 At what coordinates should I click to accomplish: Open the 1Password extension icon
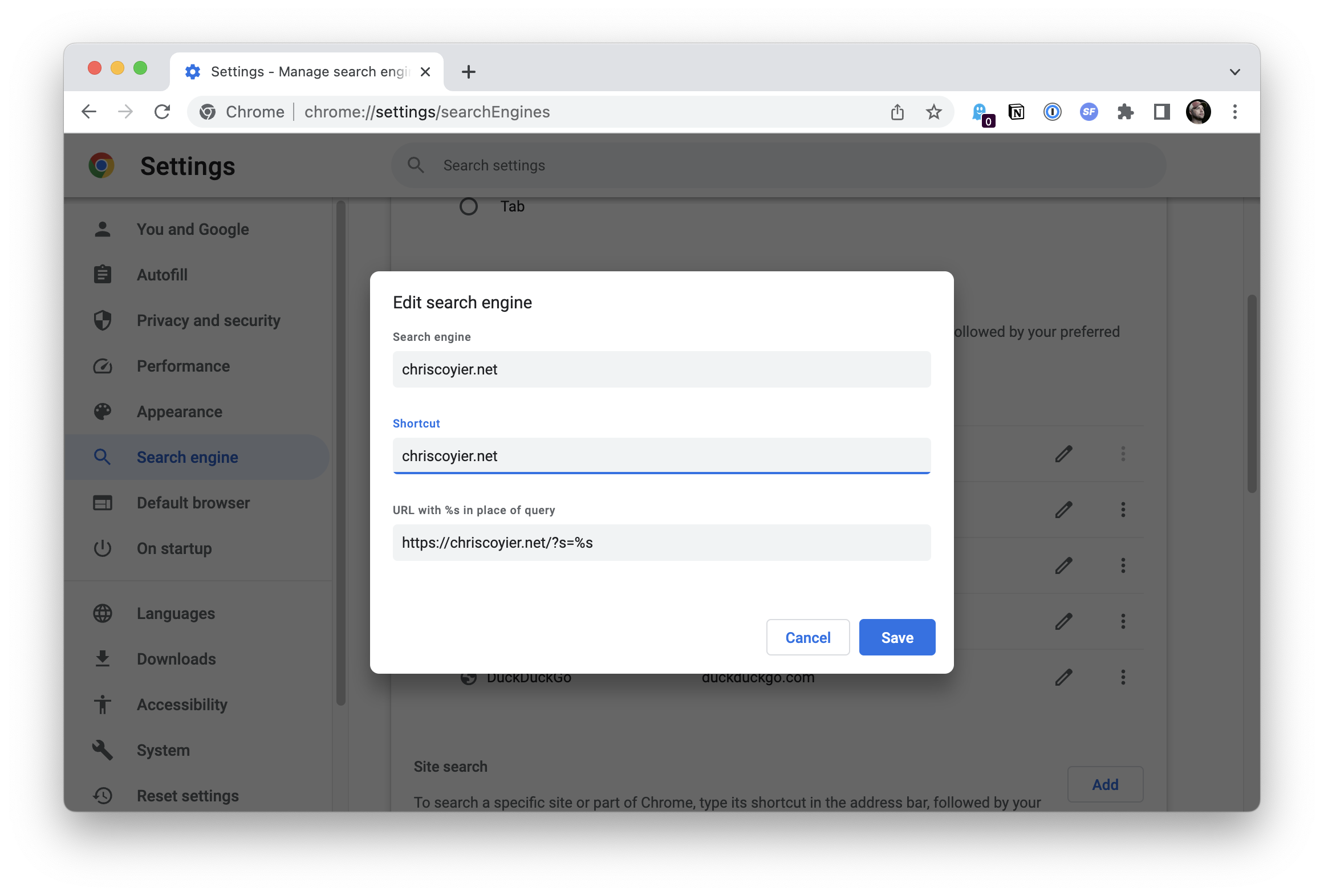(x=1053, y=112)
